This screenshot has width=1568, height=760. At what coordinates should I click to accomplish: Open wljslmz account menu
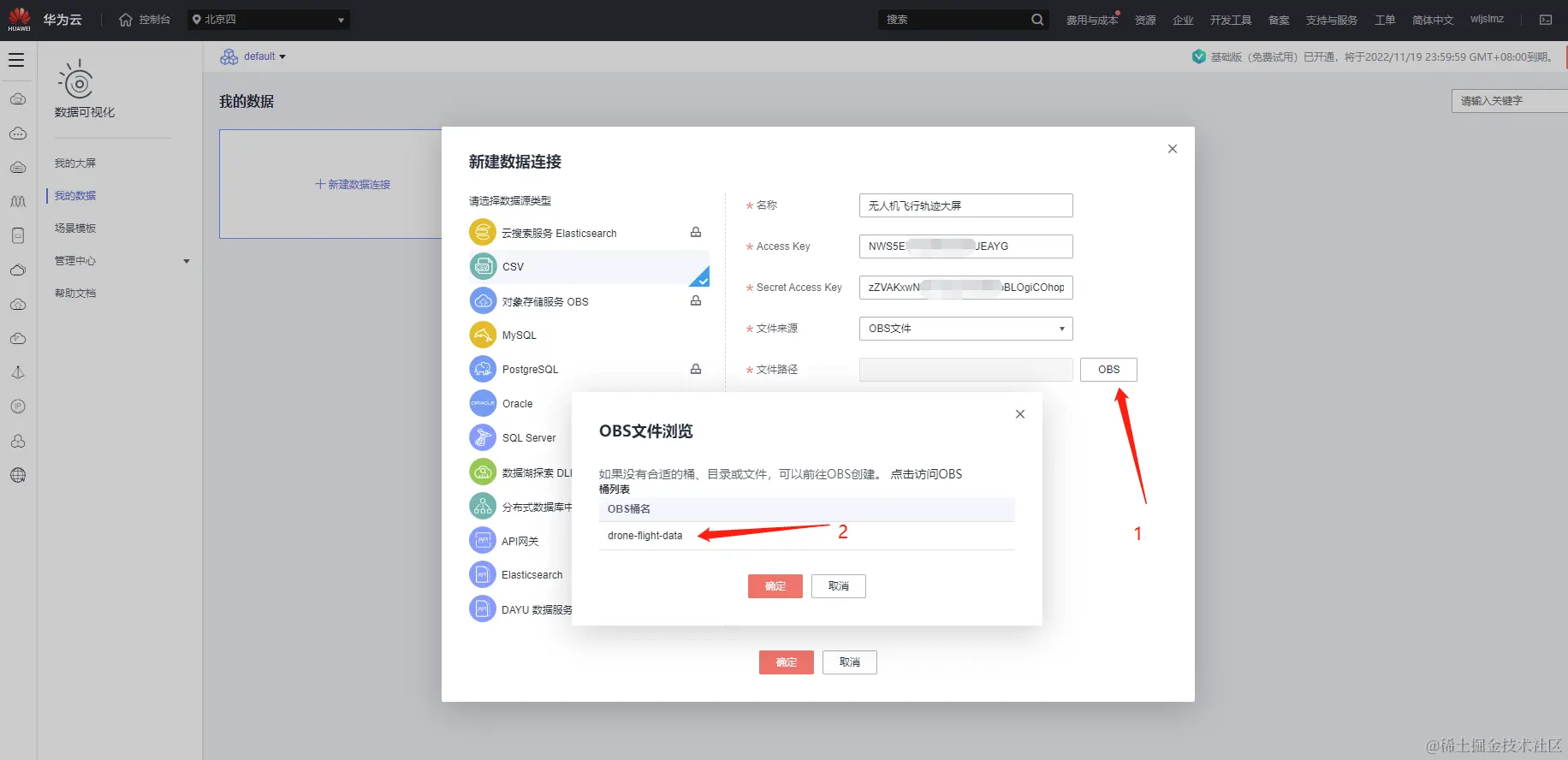click(1487, 19)
